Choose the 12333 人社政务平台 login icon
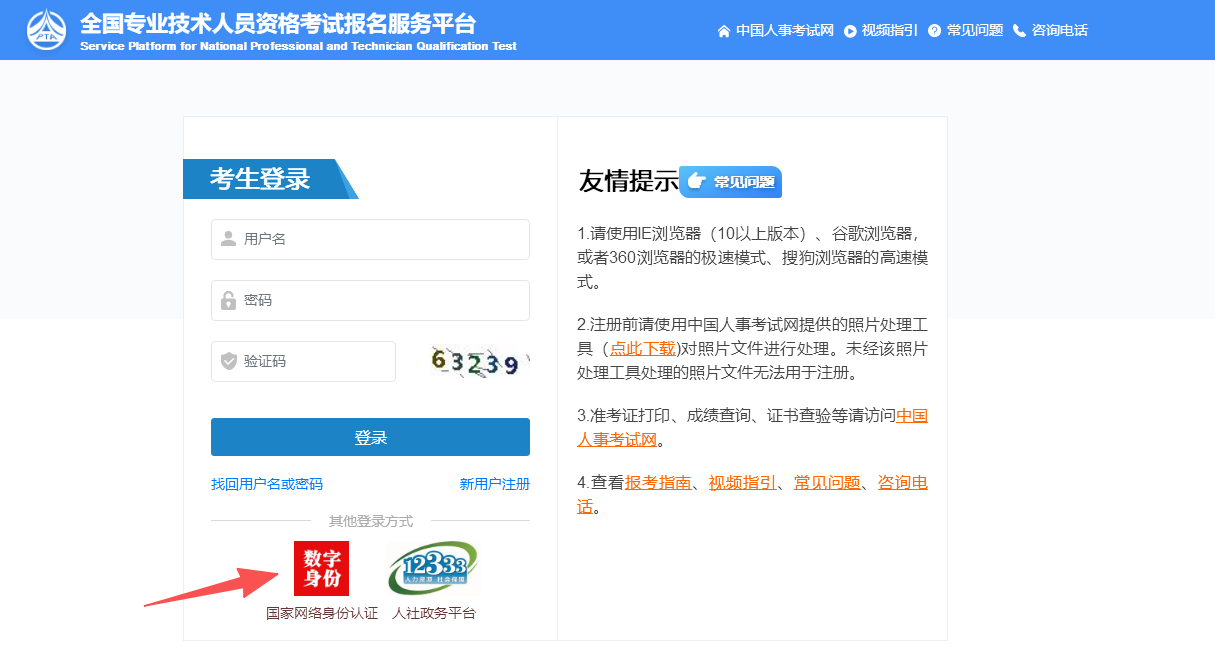 433,569
